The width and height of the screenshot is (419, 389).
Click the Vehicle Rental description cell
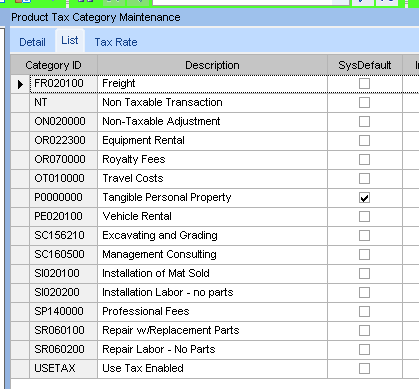[212, 216]
